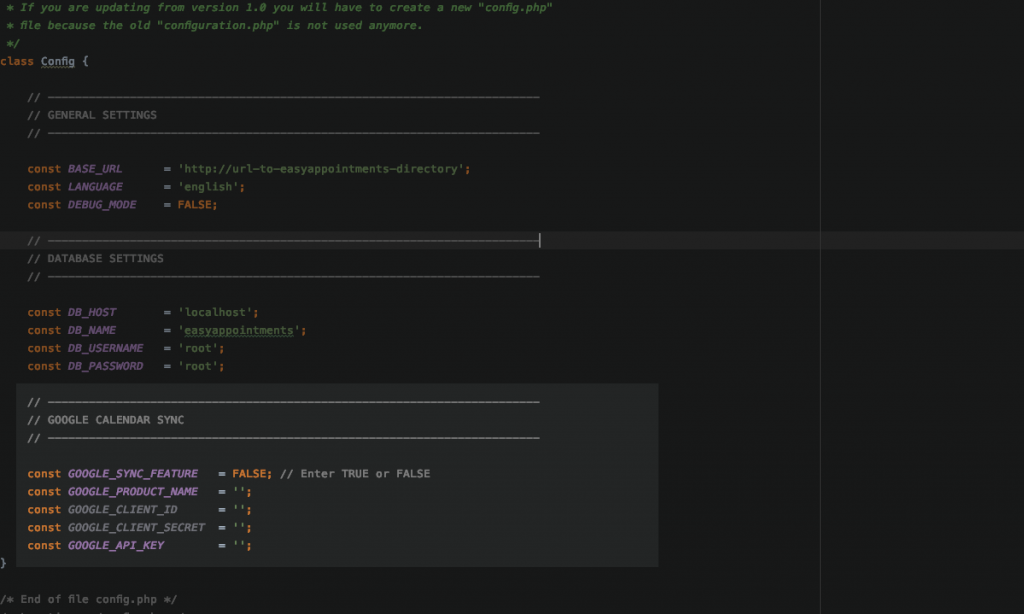Click the empty string value of GOOGLE_CLIENT_ID

(238, 509)
